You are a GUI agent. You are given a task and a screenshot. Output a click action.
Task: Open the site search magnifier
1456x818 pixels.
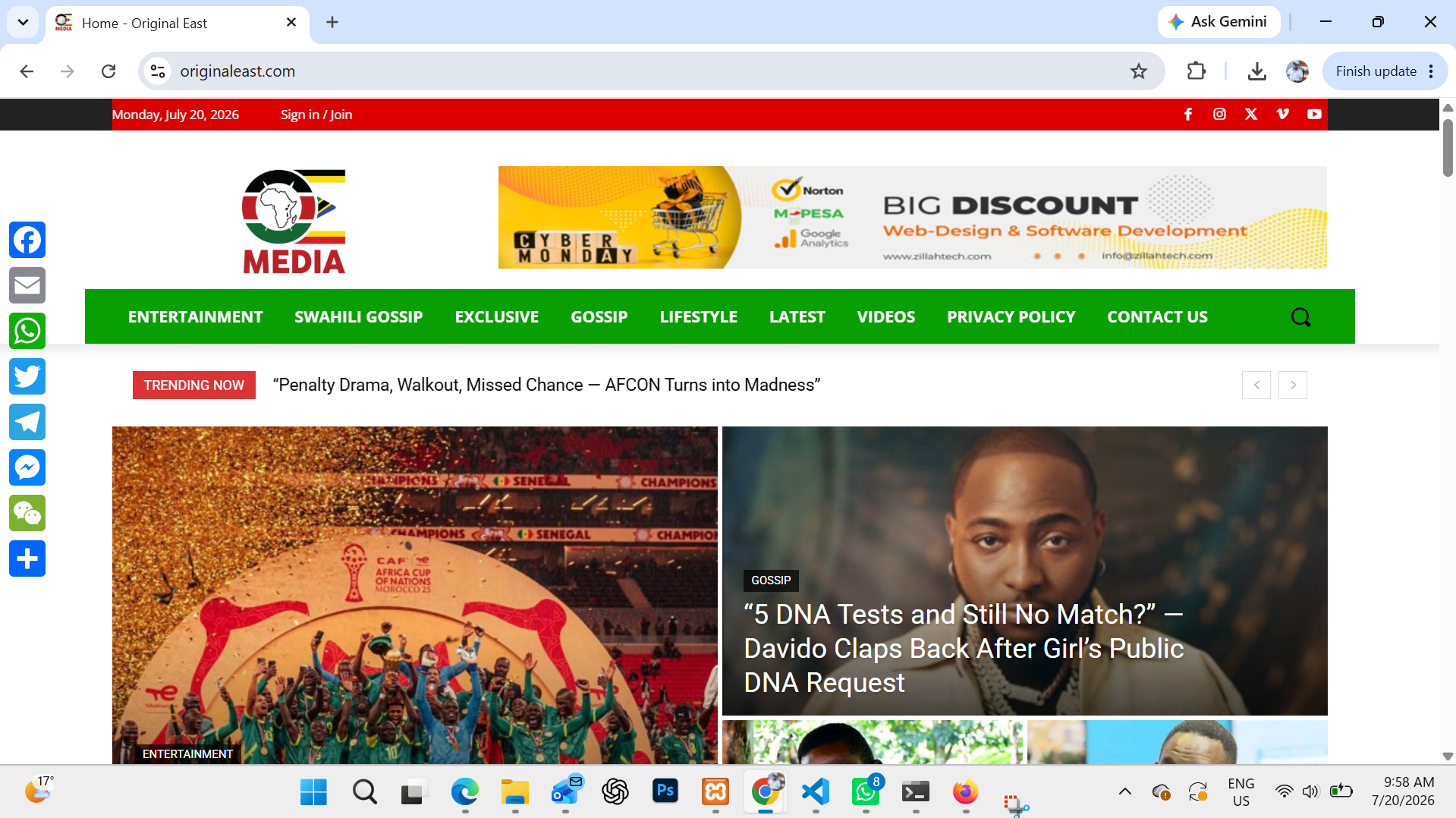coord(1300,316)
